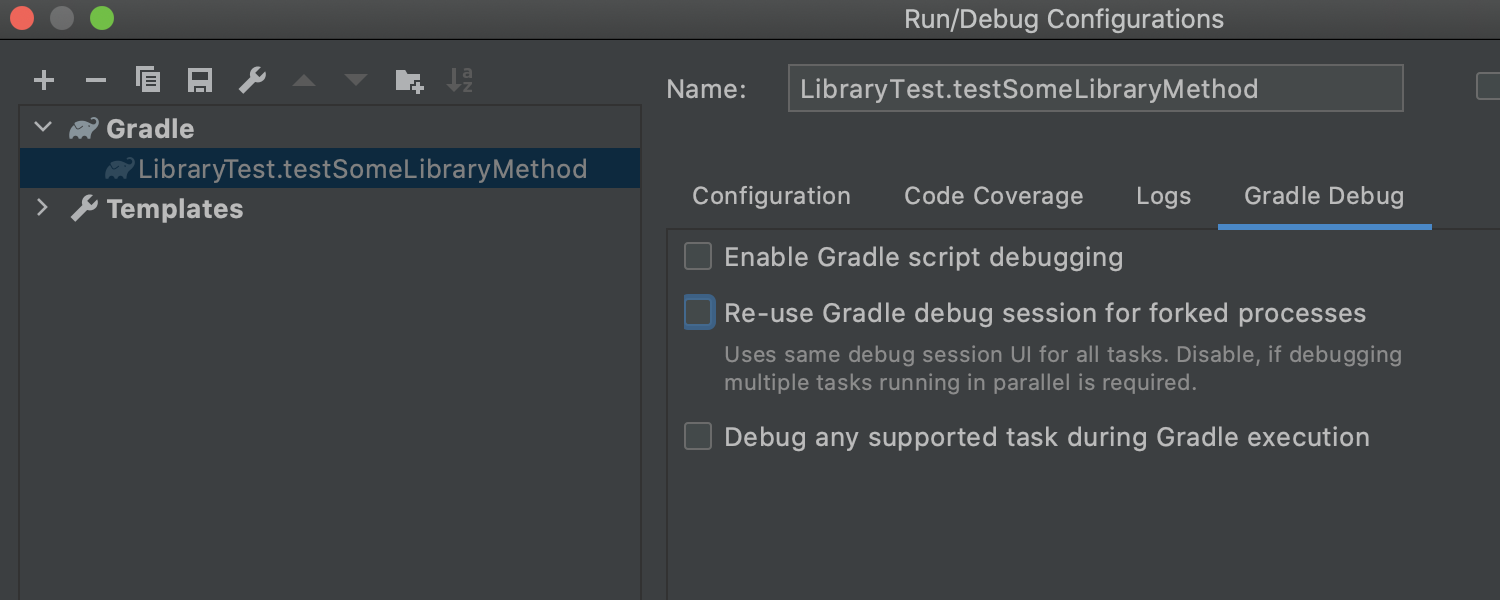Image resolution: width=1500 pixels, height=600 pixels.
Task: Tick the checkbox right of the Name field
Action: pyautogui.click(x=1488, y=88)
